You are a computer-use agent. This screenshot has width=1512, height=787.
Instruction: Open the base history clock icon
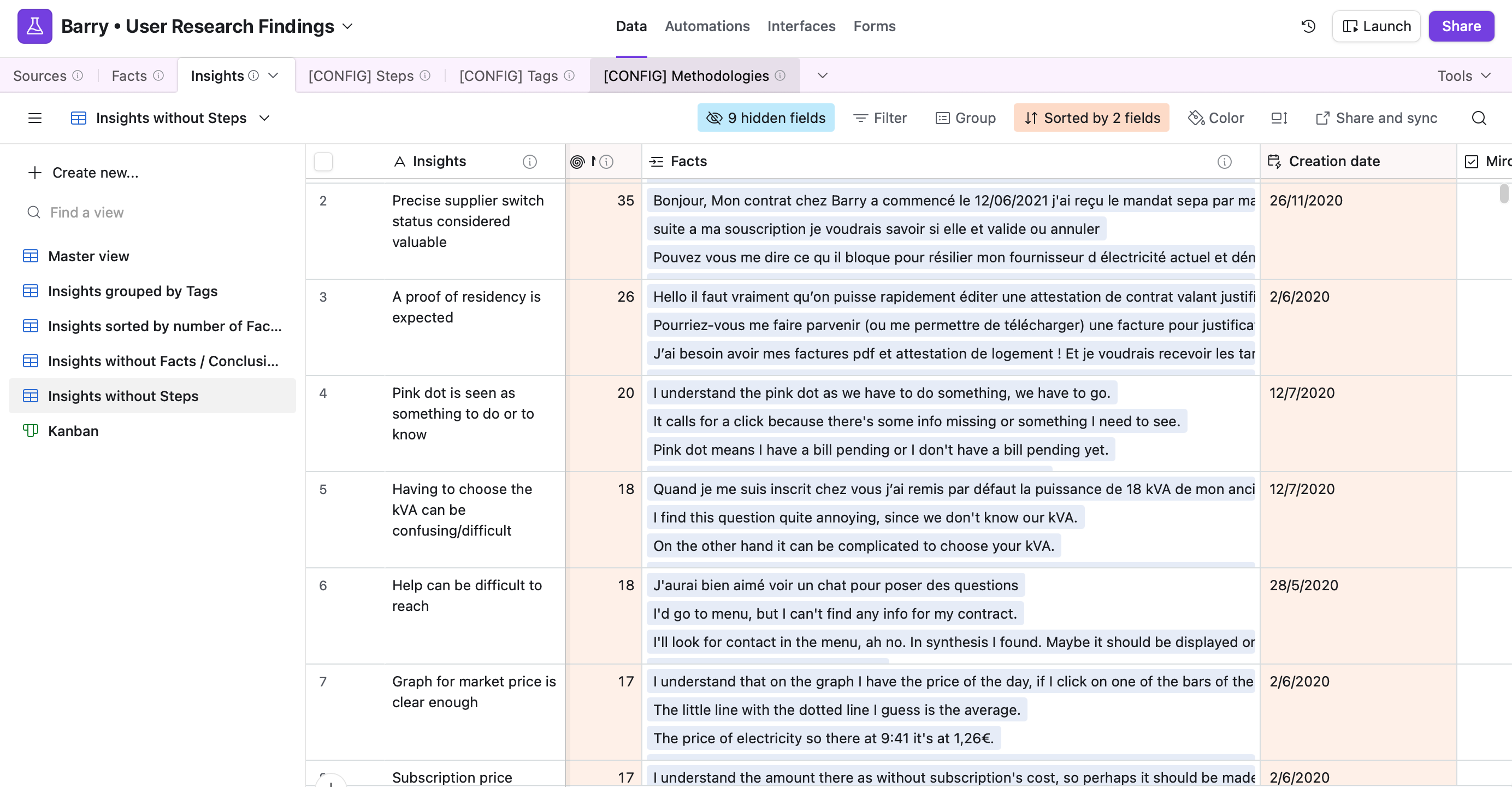point(1308,26)
